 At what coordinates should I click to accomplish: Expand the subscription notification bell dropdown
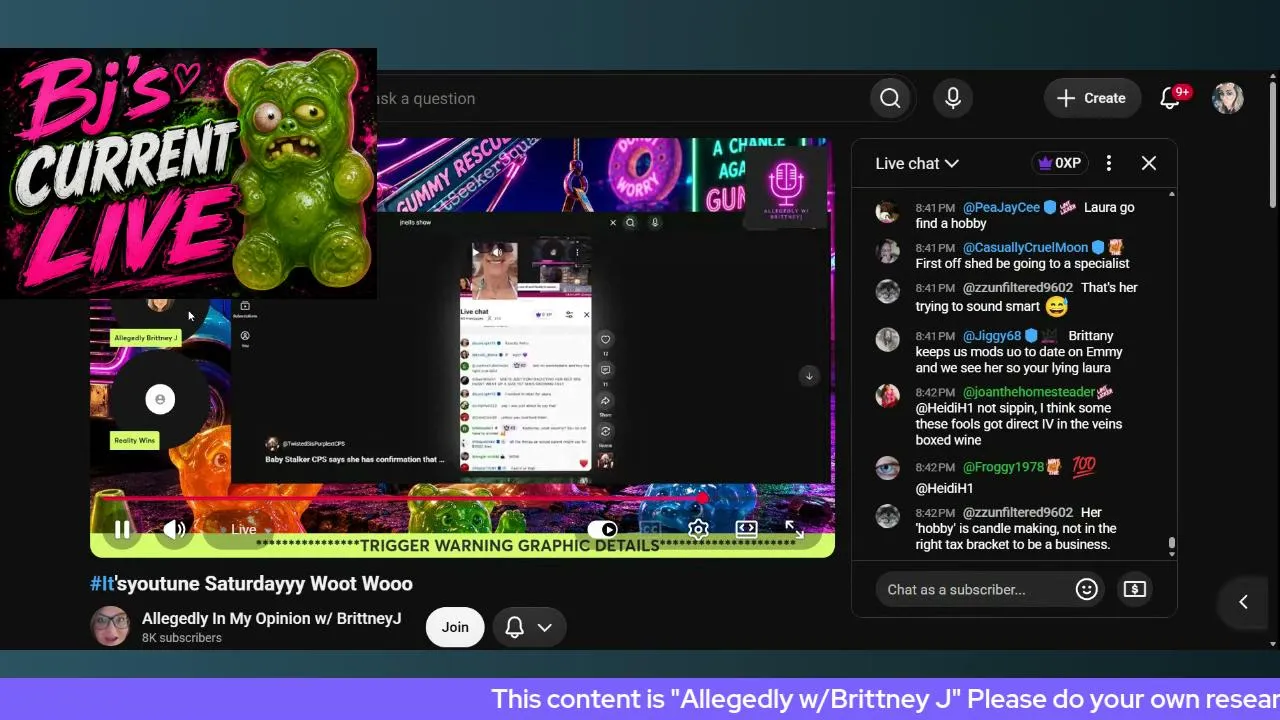coord(530,627)
